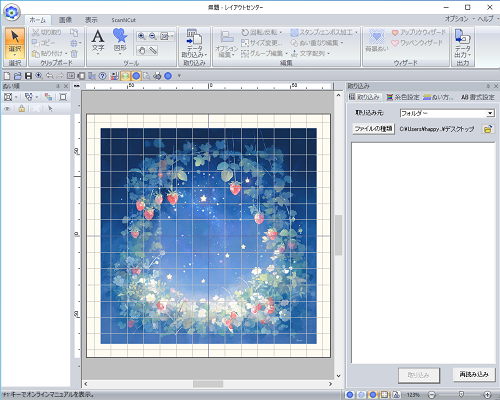This screenshot has height=400, width=500.
Task: Expand the 貼り付け paste dropdown arrow
Action: click(x=66, y=54)
